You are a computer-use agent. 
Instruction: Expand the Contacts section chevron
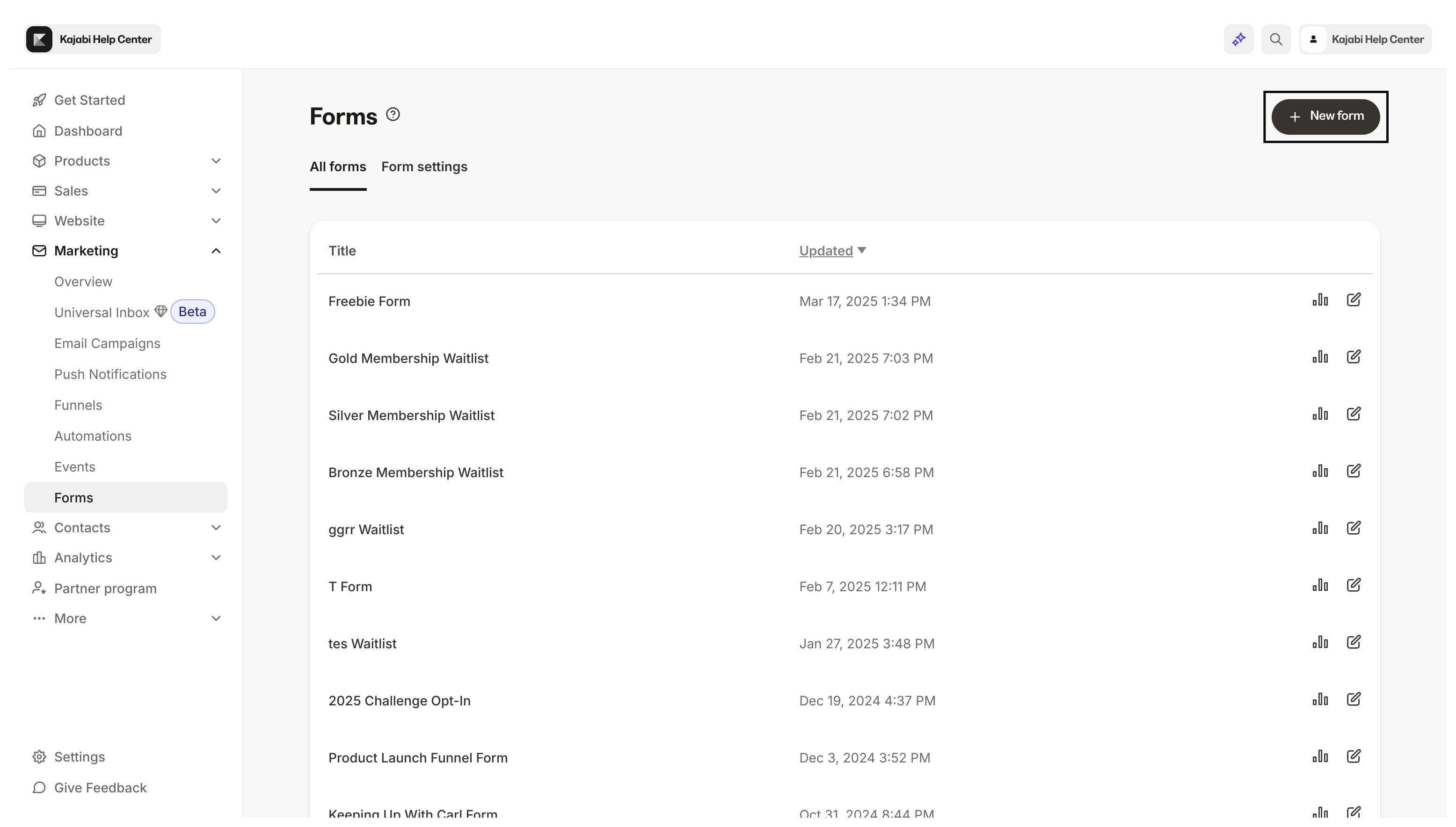tap(216, 528)
